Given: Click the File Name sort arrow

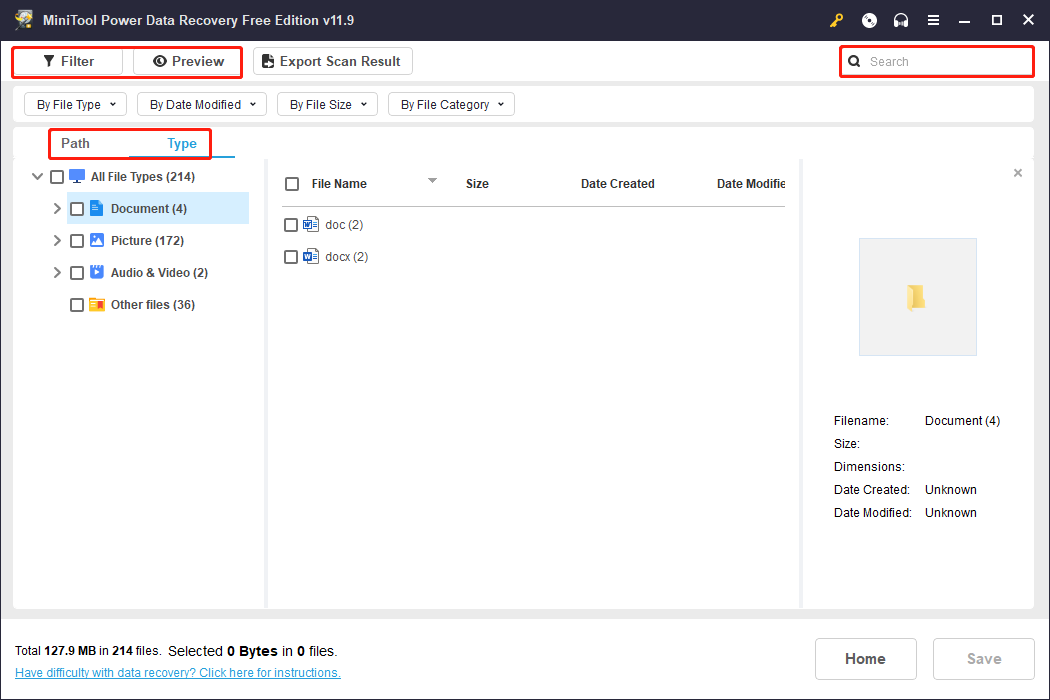Looking at the screenshot, I should (433, 180).
